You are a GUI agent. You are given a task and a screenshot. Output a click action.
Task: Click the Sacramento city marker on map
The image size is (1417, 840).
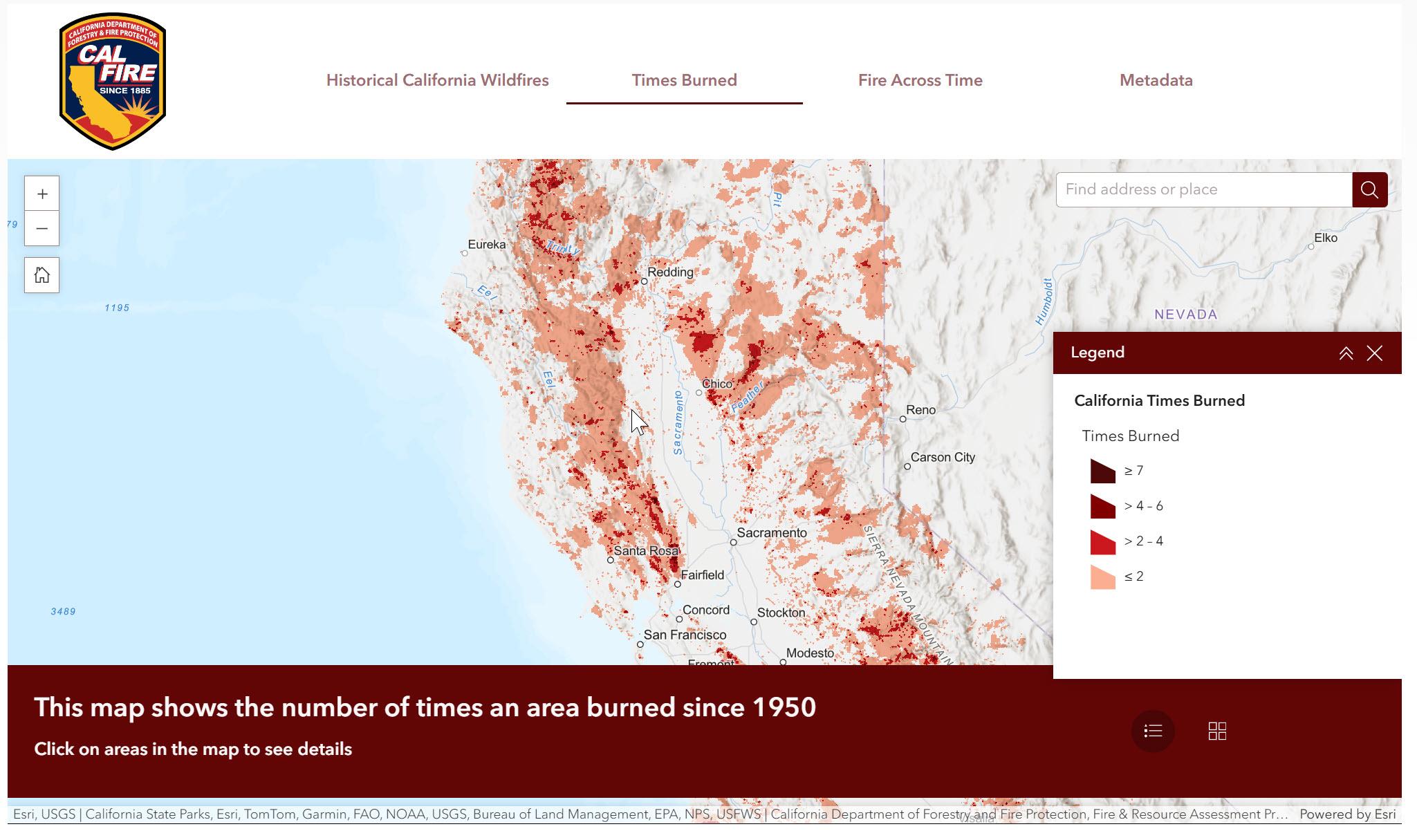click(734, 542)
